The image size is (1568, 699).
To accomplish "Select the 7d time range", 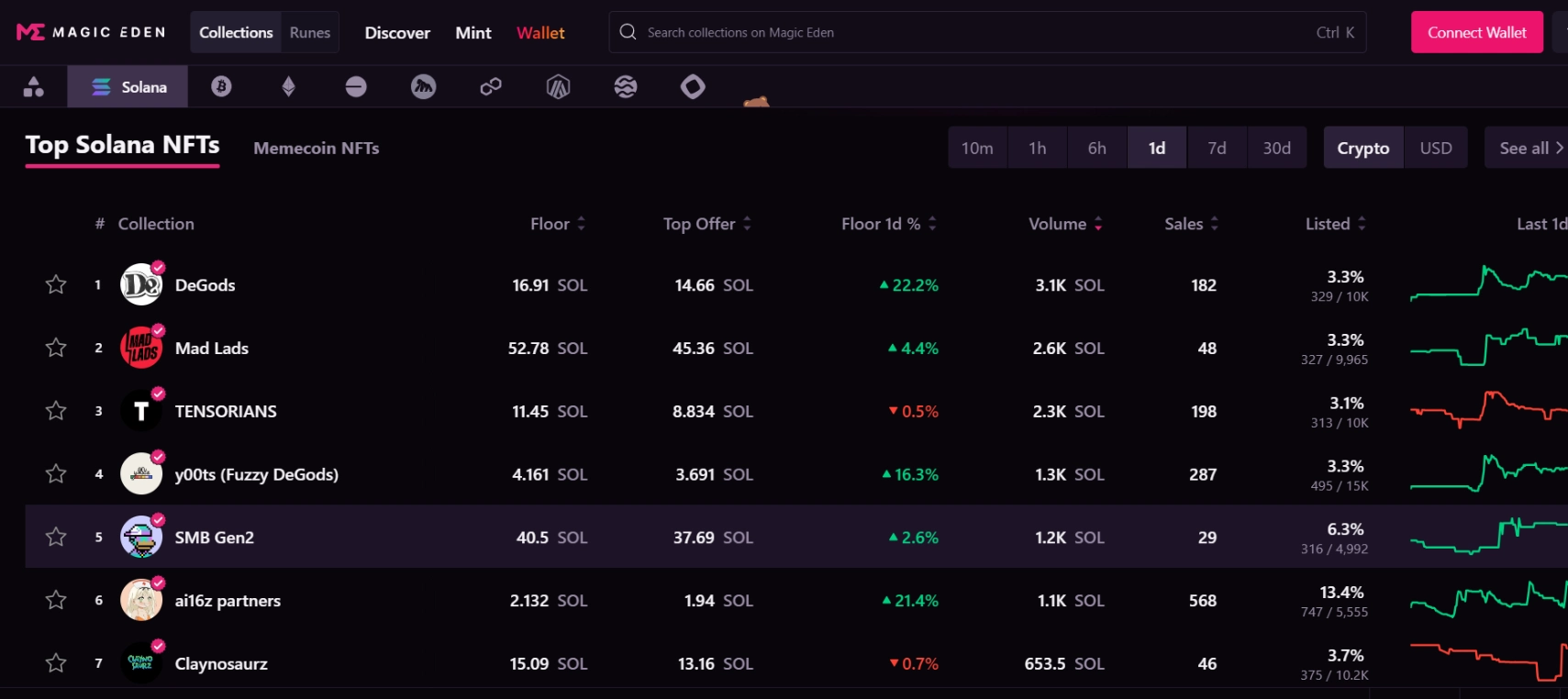I will coord(1218,148).
